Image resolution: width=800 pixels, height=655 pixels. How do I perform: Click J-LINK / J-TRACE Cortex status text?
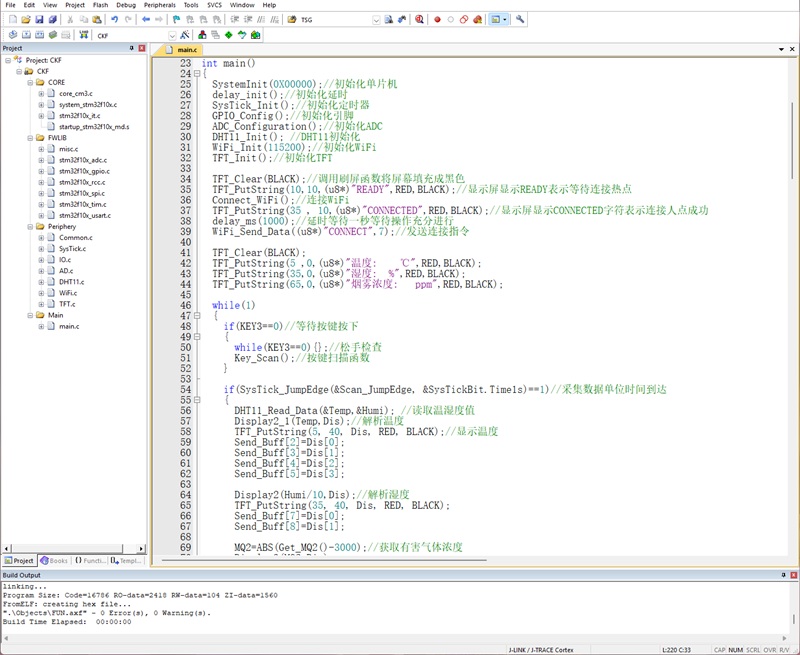point(541,650)
